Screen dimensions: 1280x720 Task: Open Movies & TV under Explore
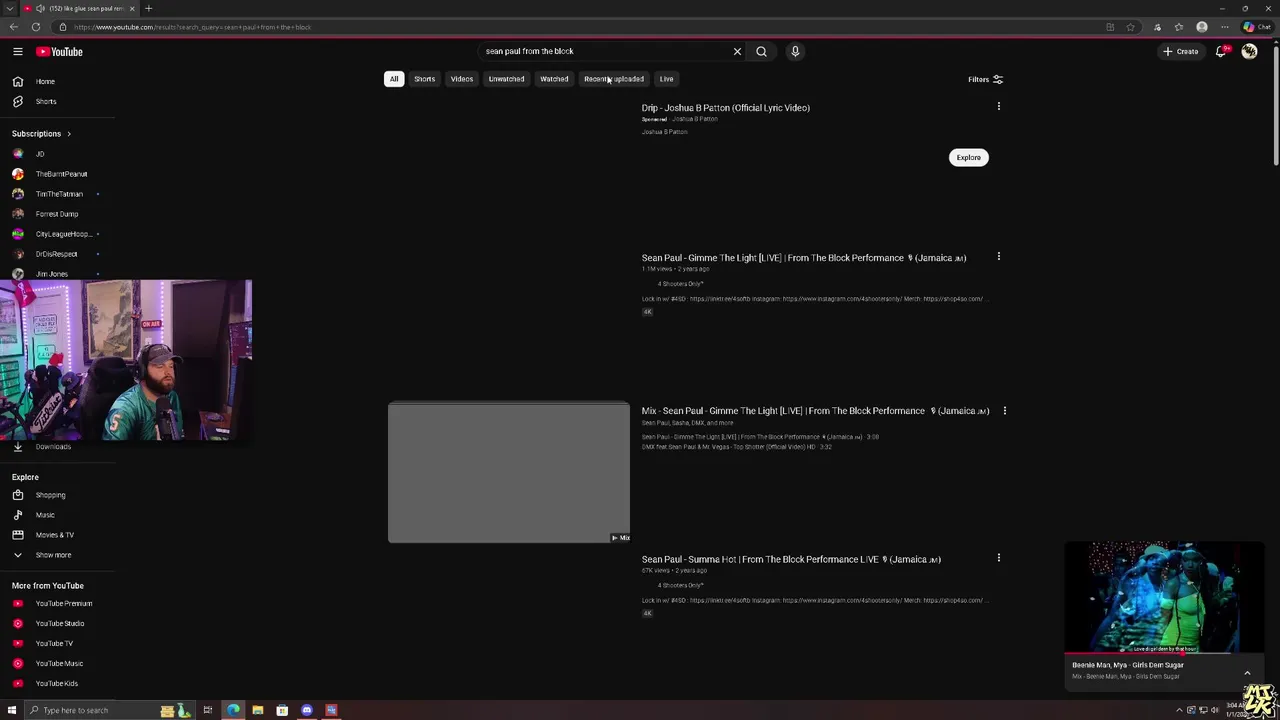tap(56, 535)
